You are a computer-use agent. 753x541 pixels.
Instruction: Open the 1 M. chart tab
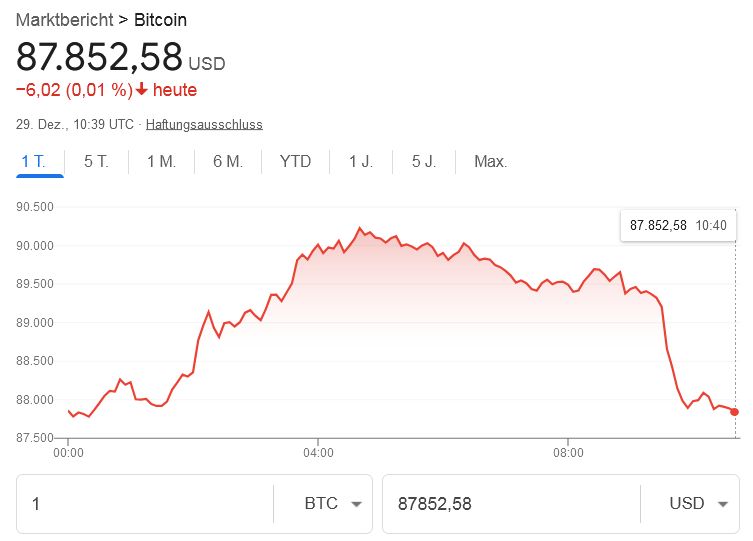tap(161, 161)
